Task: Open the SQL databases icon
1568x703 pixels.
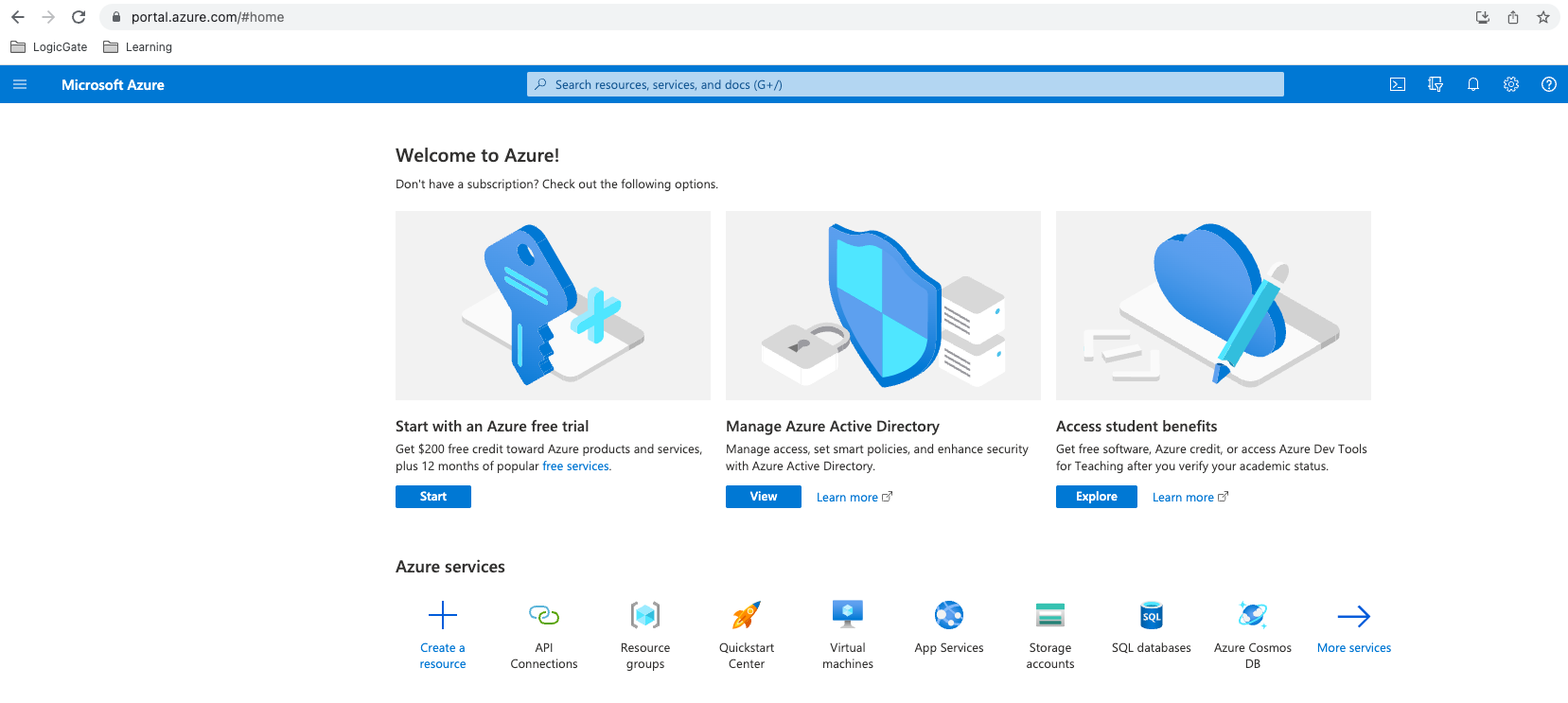Action: coord(1152,615)
